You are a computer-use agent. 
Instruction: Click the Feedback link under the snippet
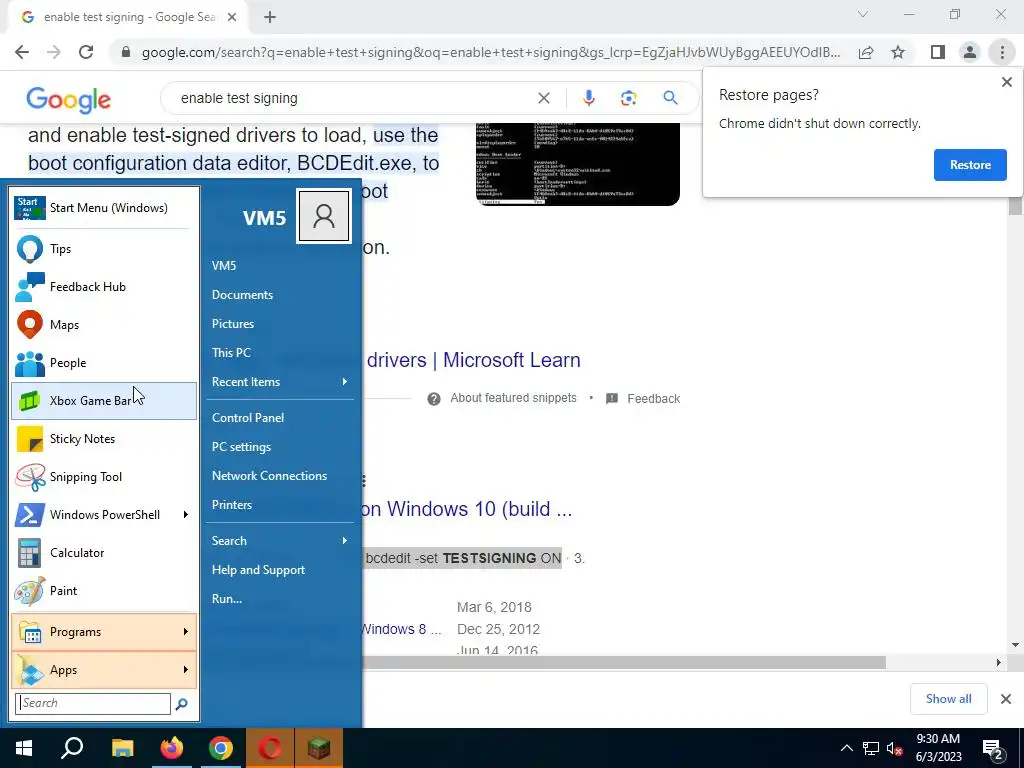coord(653,398)
